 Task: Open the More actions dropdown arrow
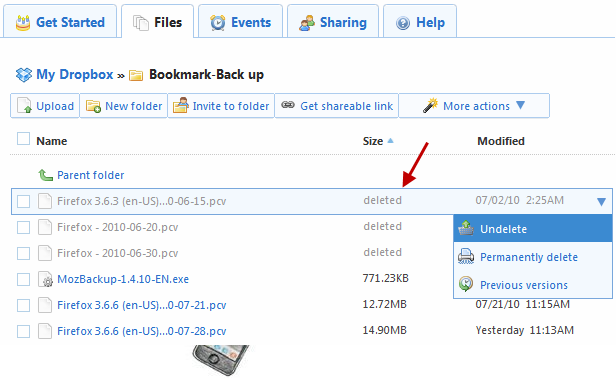tap(521, 105)
